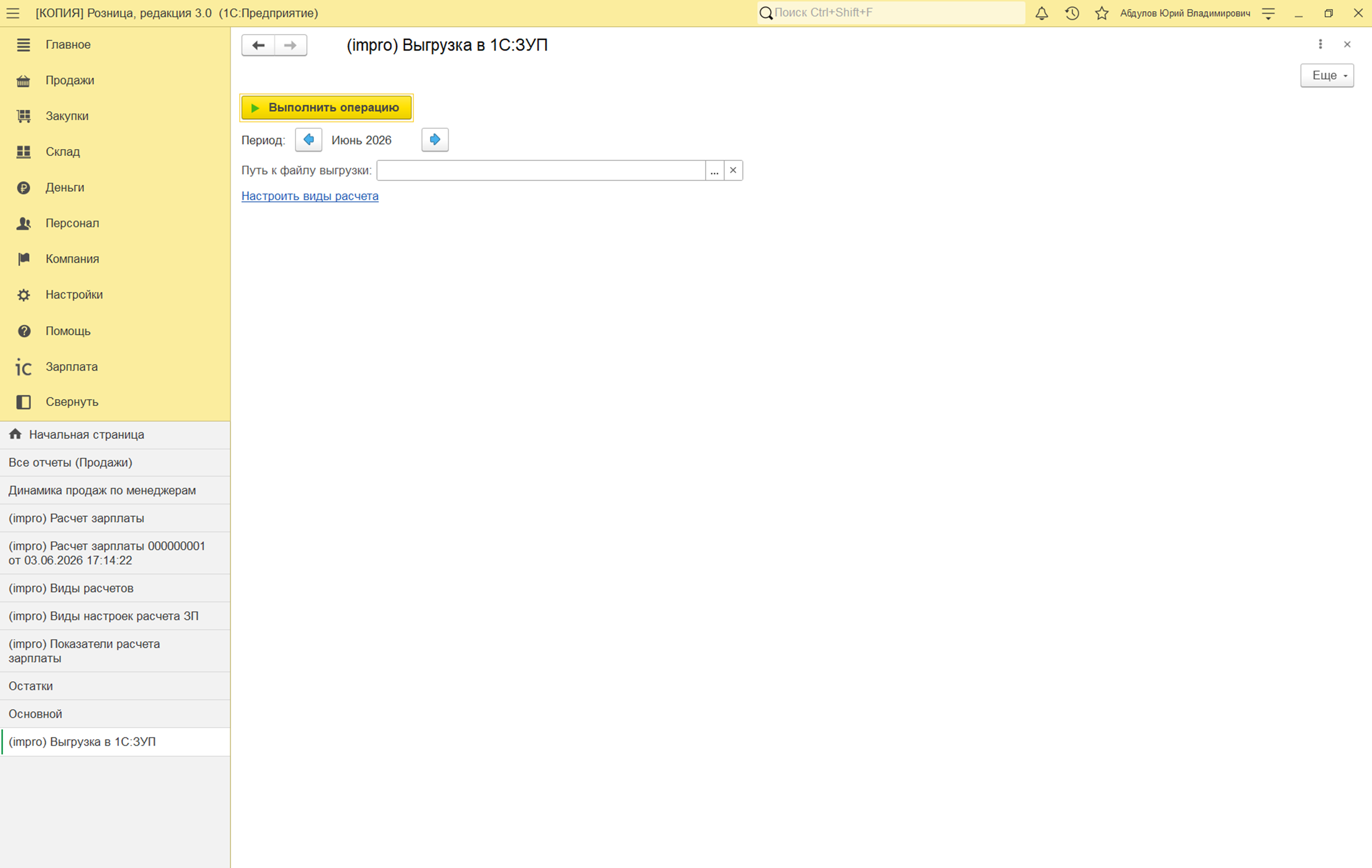Click the Продажи basket icon
The width and height of the screenshot is (1372, 868).
(23, 81)
